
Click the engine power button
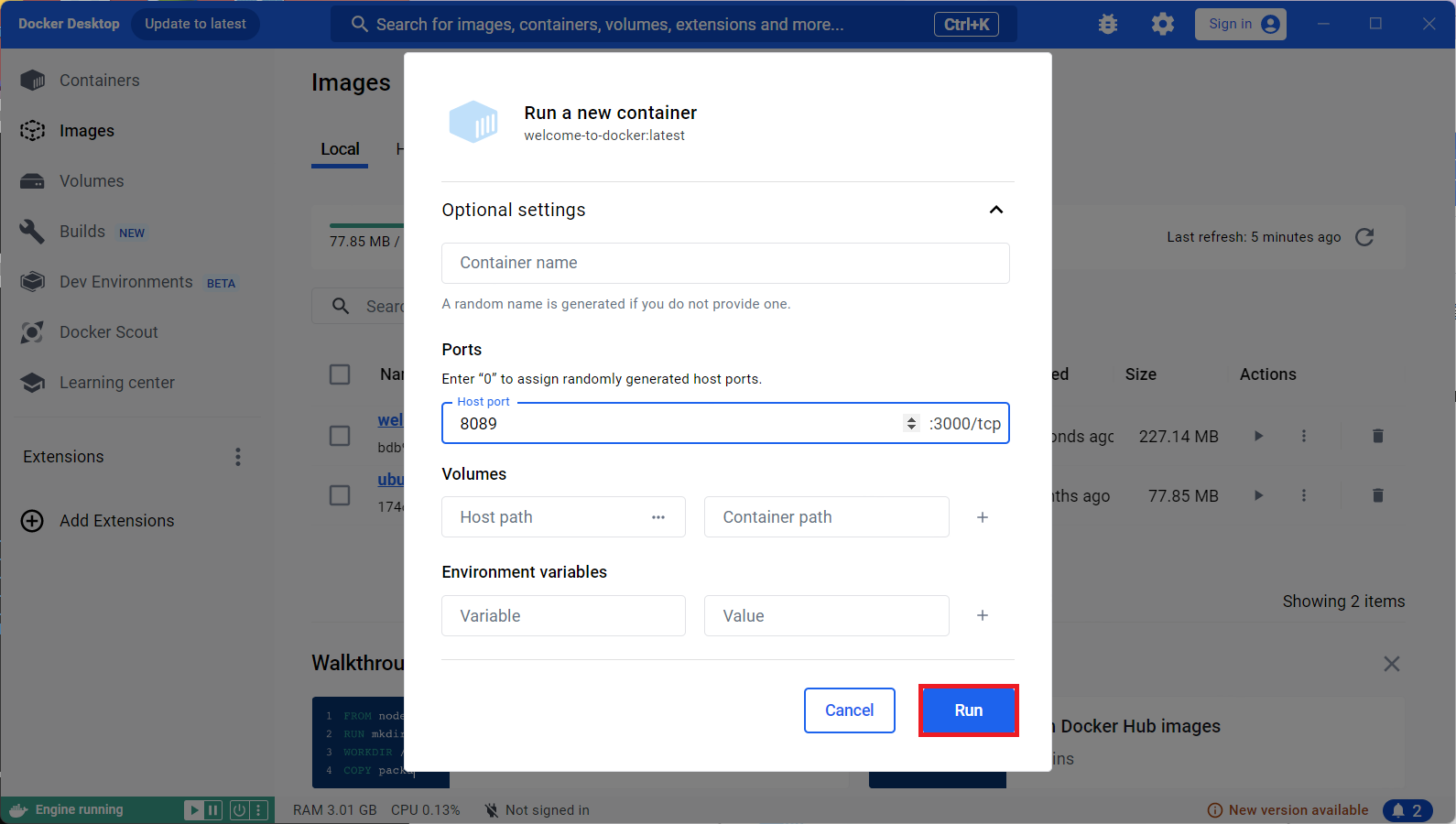click(239, 810)
